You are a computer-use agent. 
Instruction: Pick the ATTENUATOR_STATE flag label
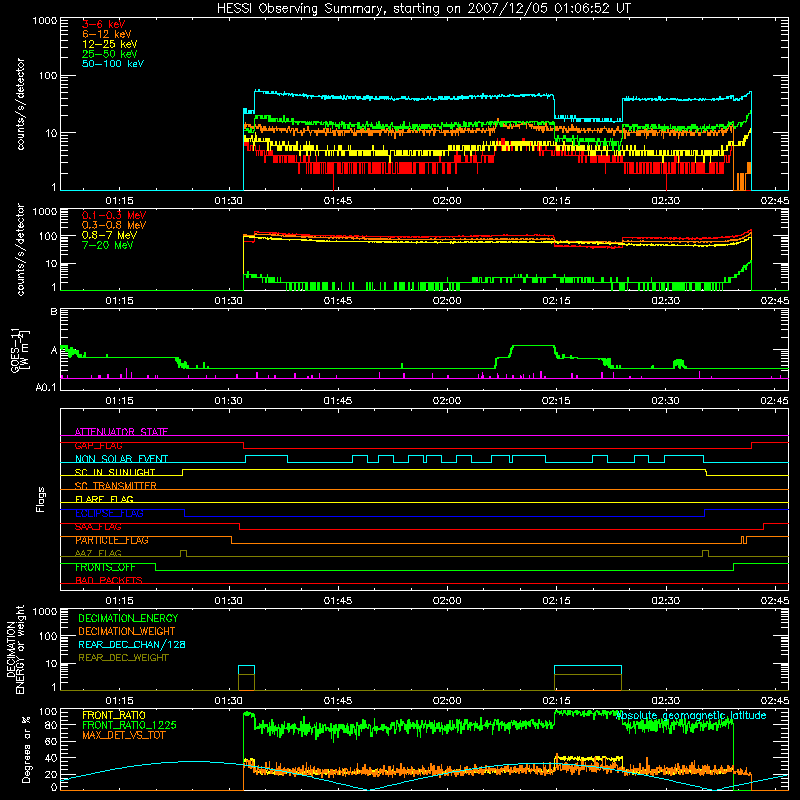[121, 432]
